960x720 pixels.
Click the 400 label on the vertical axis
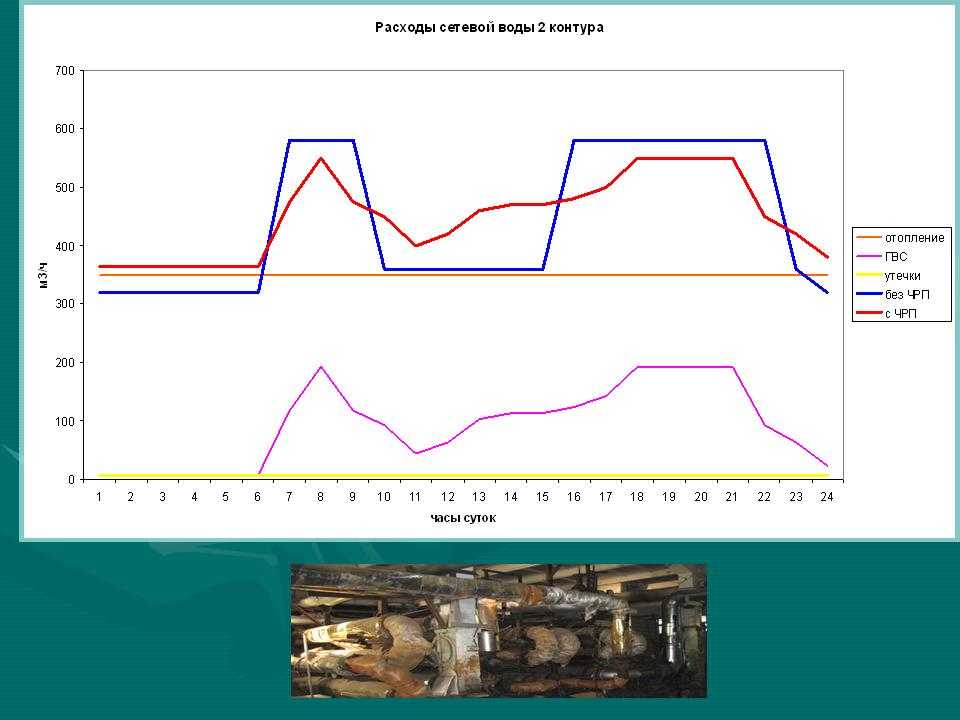pos(65,246)
